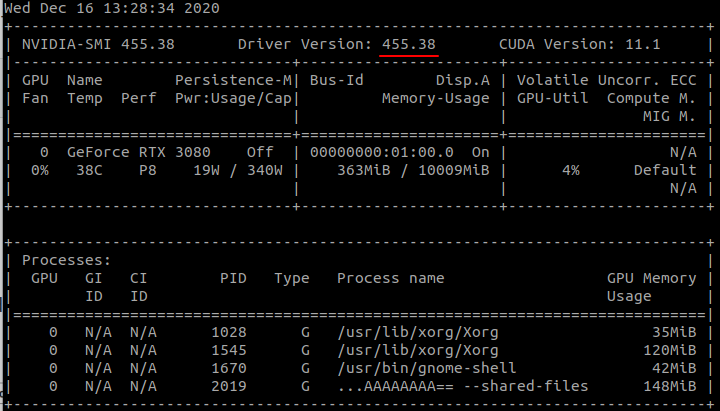Select power usage '19W / 340W'
The image size is (720, 411).
[238, 170]
